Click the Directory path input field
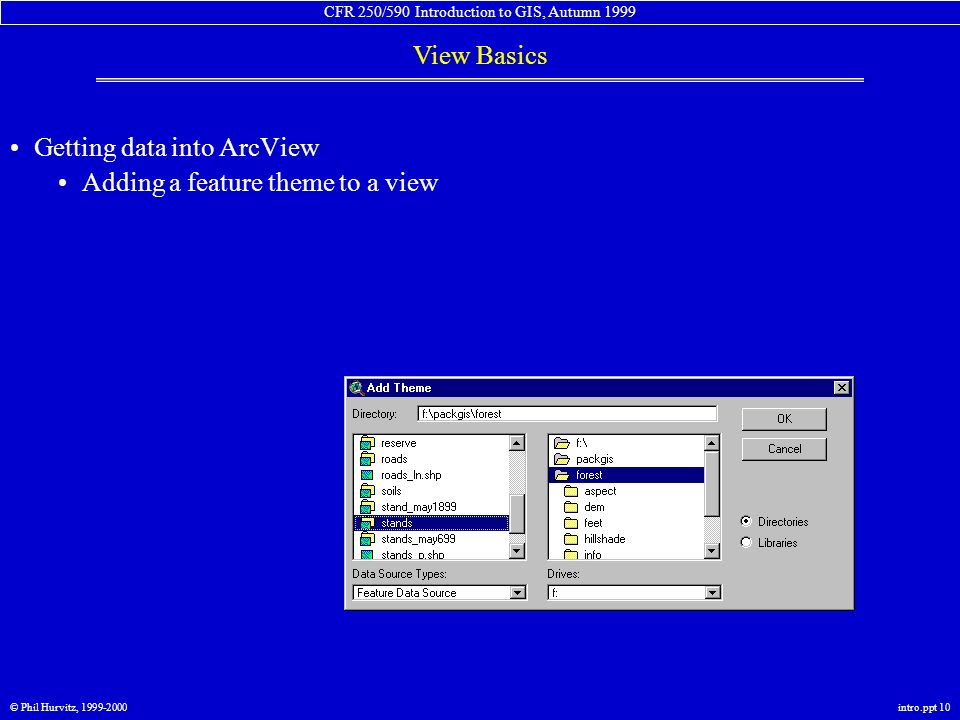 (567, 414)
